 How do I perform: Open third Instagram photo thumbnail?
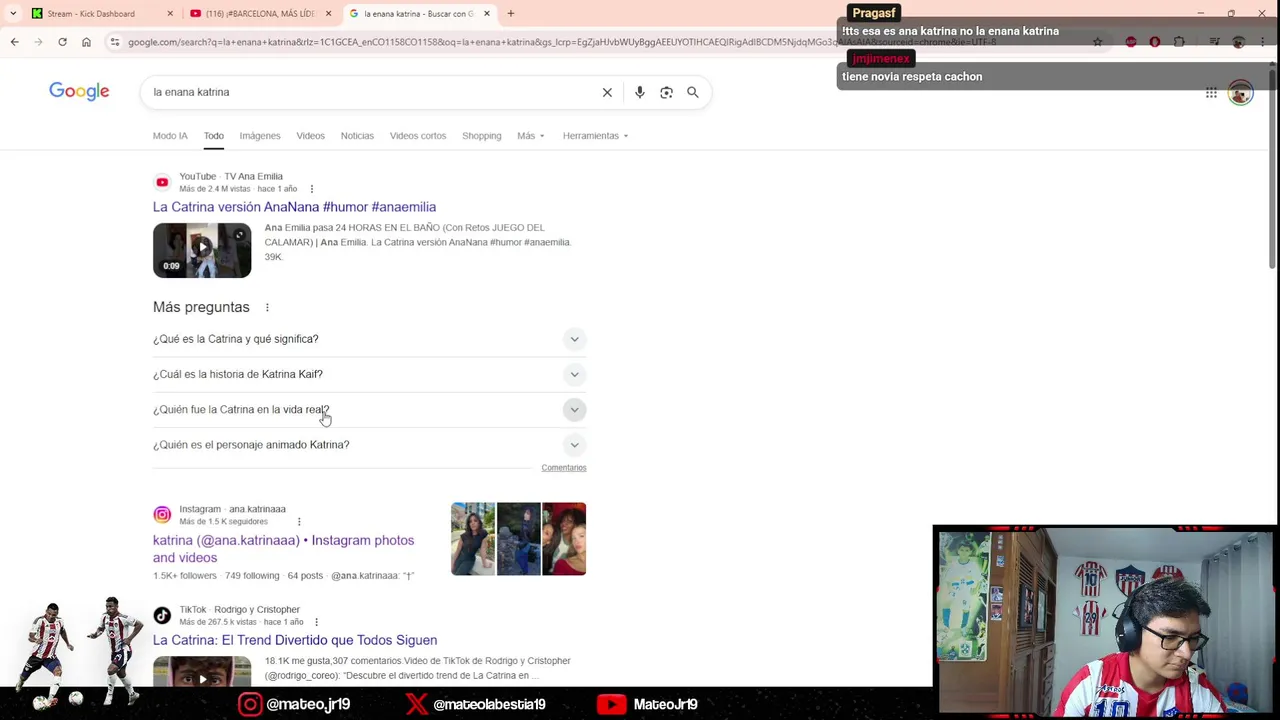click(564, 539)
